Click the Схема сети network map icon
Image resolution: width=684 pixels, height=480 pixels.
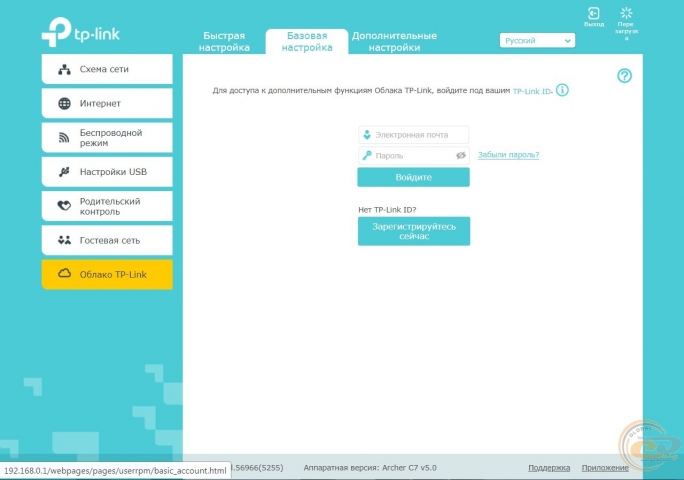(x=65, y=69)
